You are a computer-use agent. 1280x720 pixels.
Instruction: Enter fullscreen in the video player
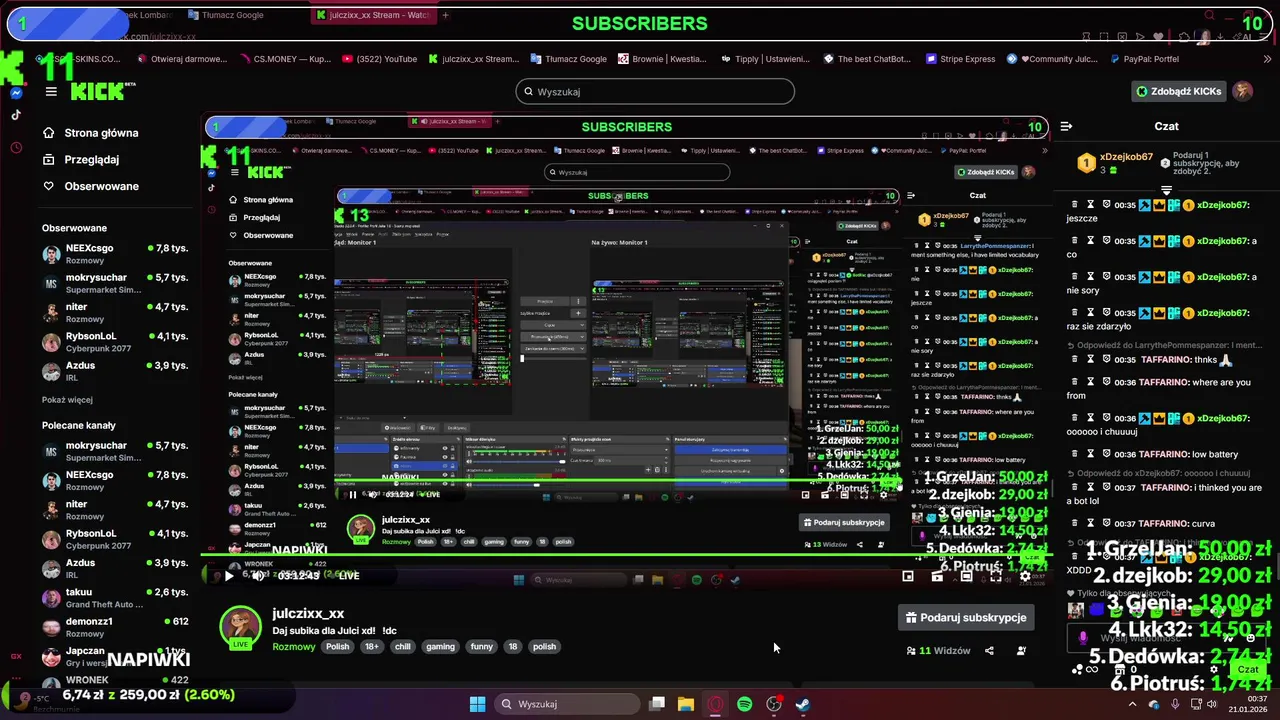click(996, 576)
